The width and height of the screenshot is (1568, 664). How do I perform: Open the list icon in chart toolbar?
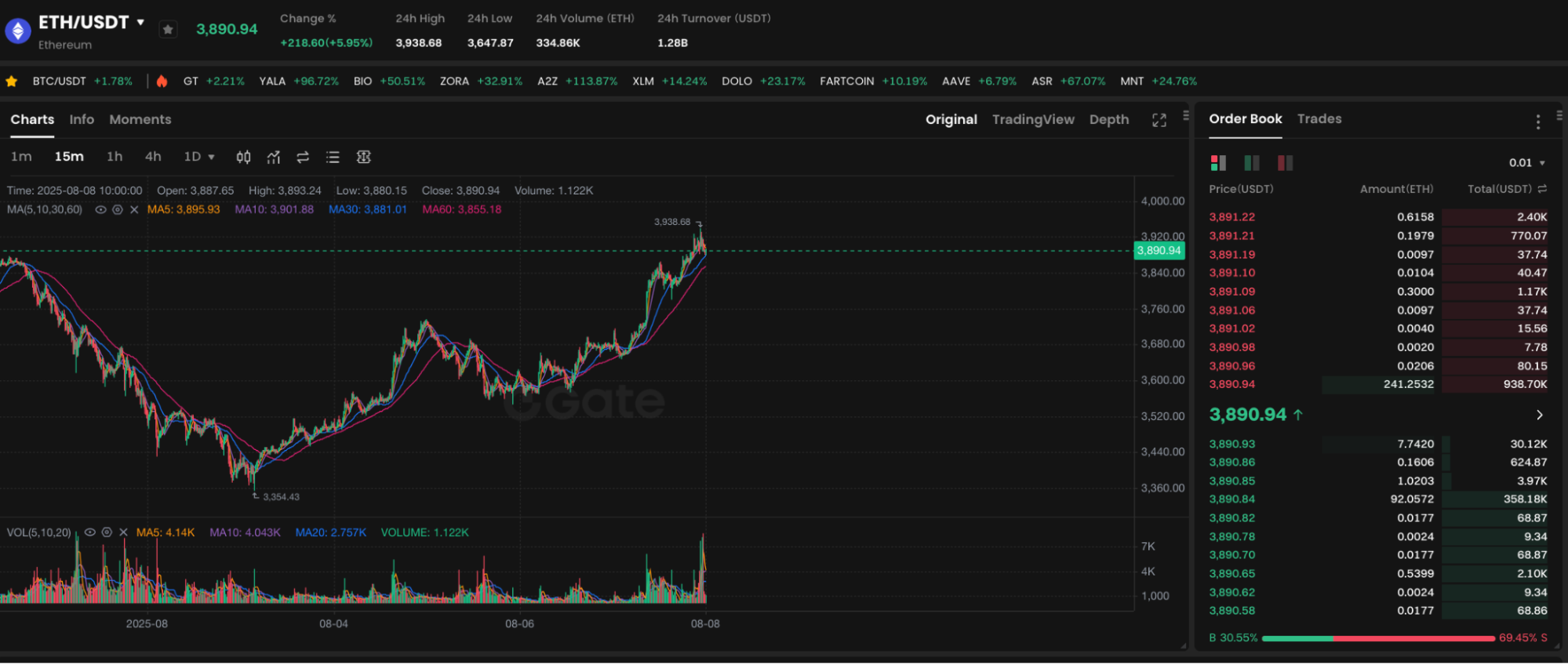pyautogui.click(x=333, y=158)
